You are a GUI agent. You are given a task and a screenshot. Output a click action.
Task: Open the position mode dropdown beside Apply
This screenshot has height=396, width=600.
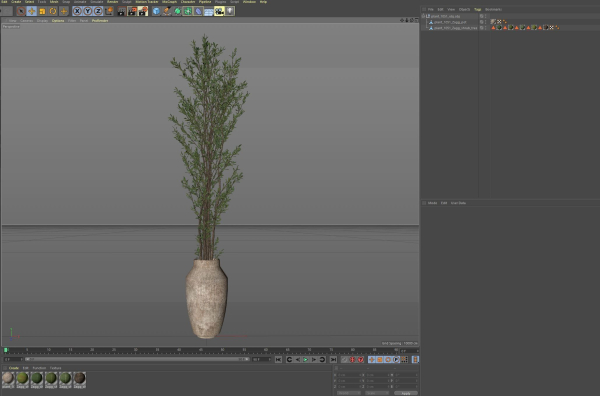pos(349,393)
